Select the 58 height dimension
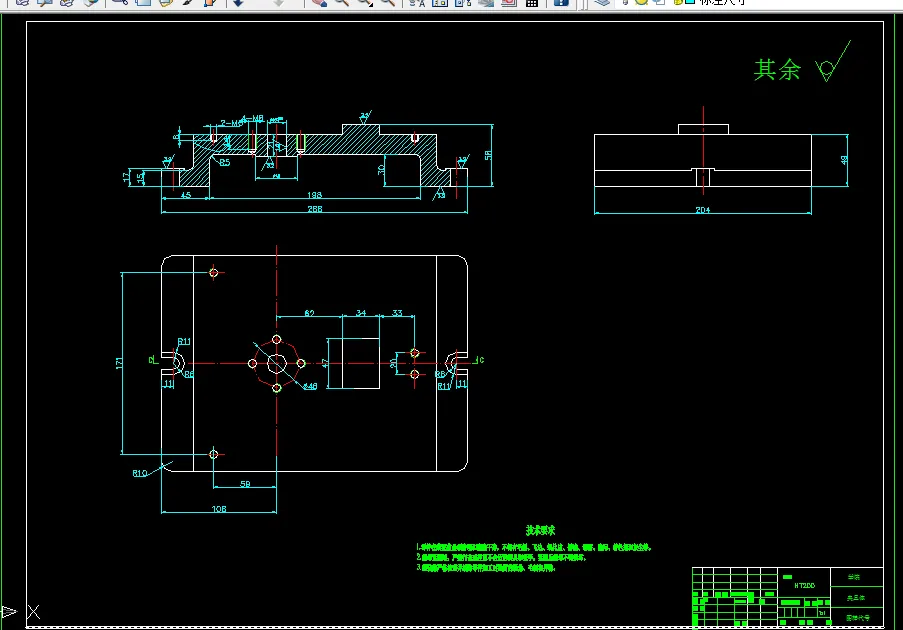The width and height of the screenshot is (903, 630). pyautogui.click(x=488, y=155)
